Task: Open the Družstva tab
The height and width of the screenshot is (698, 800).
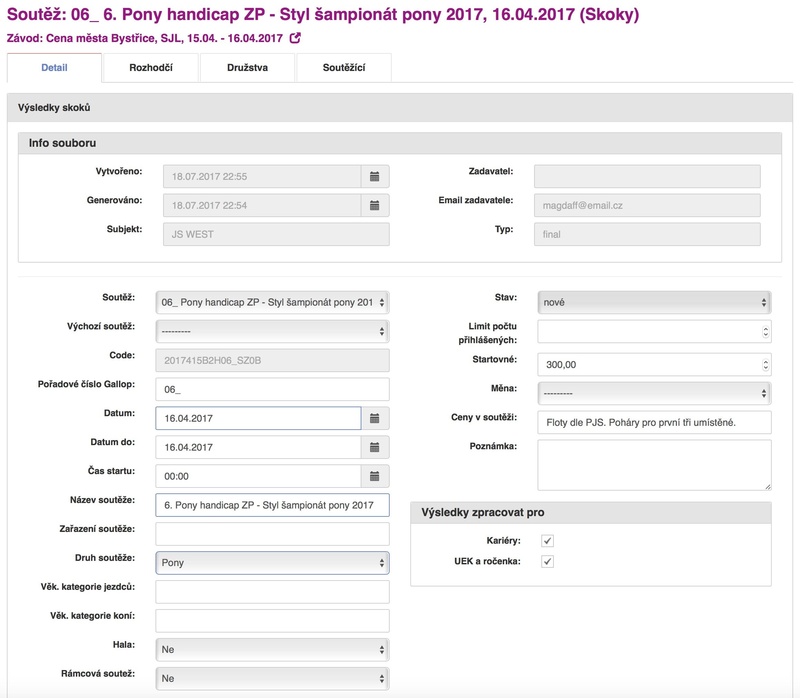Action: tap(246, 68)
